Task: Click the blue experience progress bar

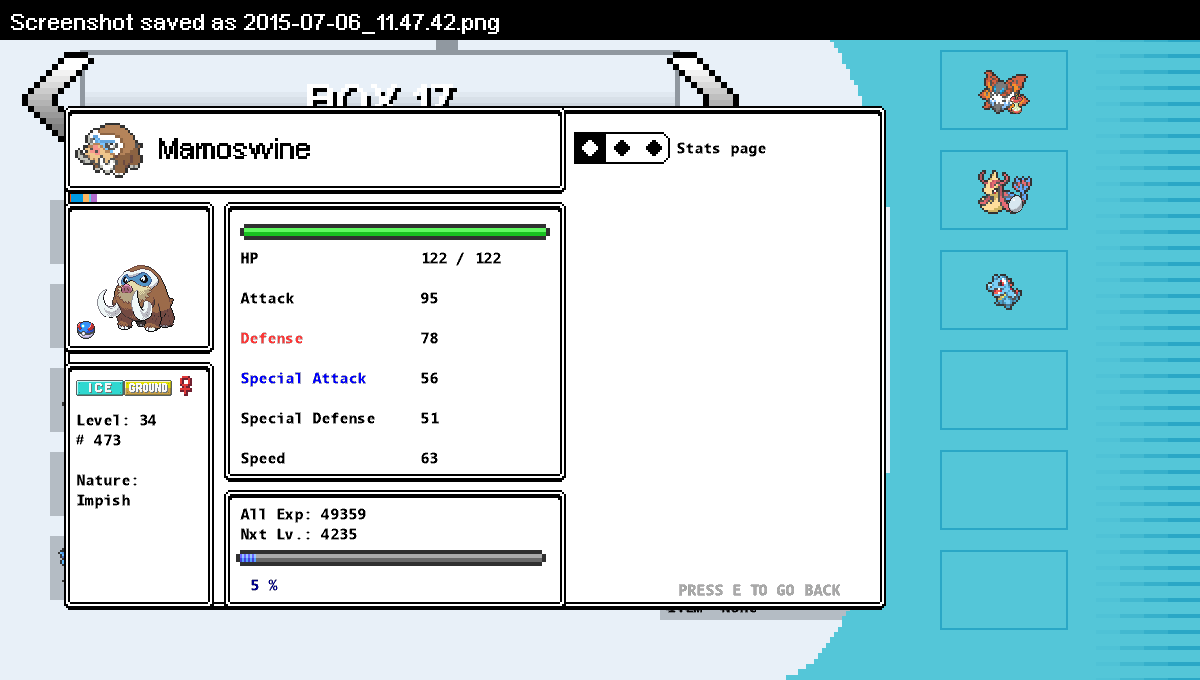Action: tap(391, 558)
